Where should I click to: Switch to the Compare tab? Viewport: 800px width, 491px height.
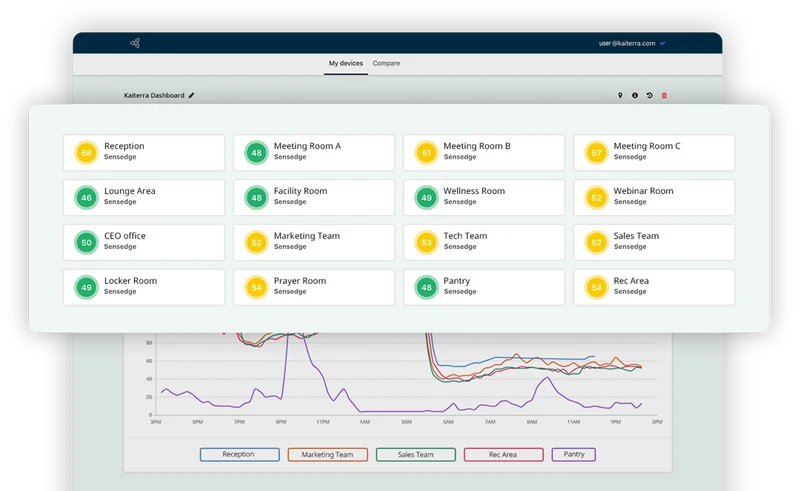tap(386, 63)
